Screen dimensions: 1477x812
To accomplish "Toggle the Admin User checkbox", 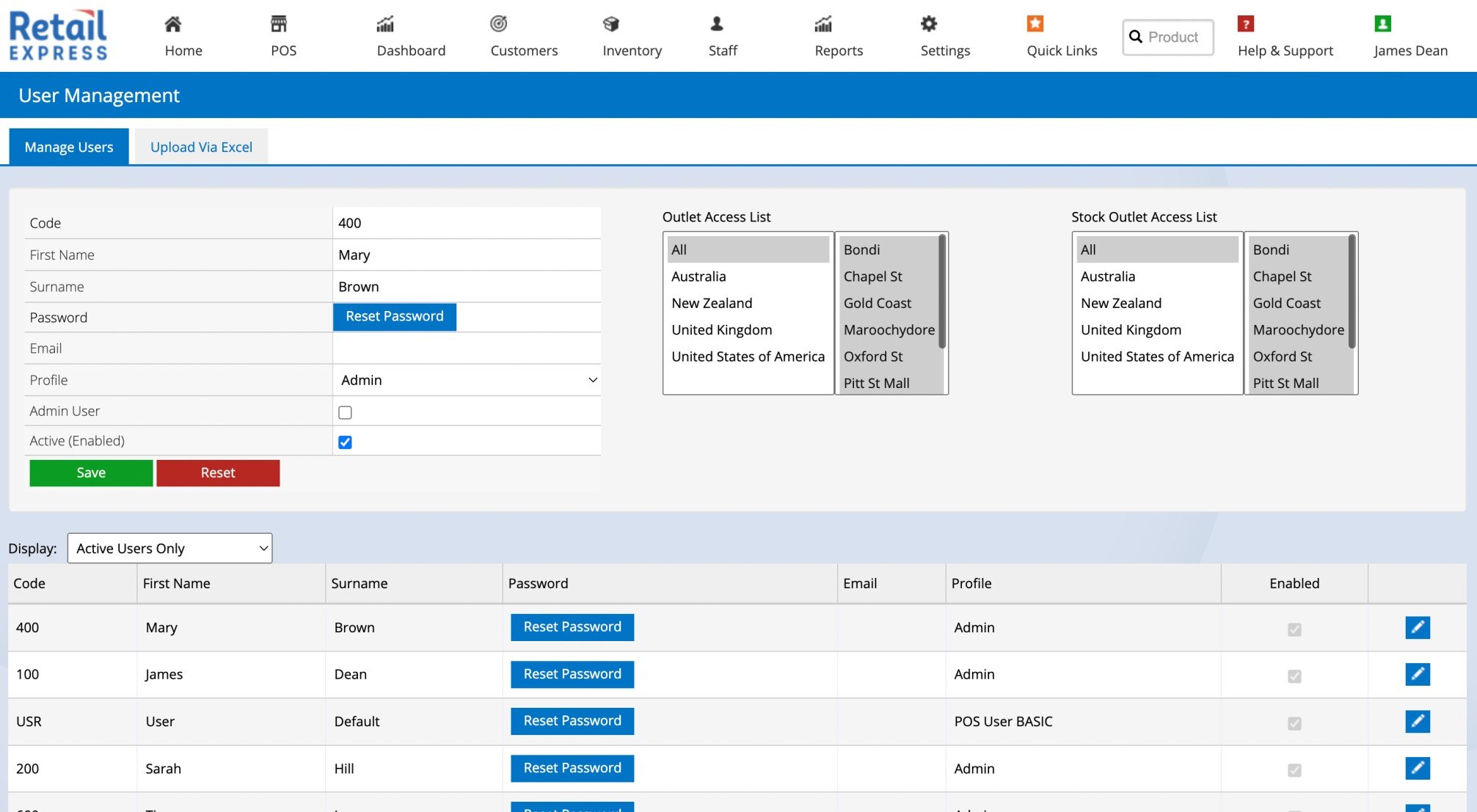I will click(x=345, y=412).
